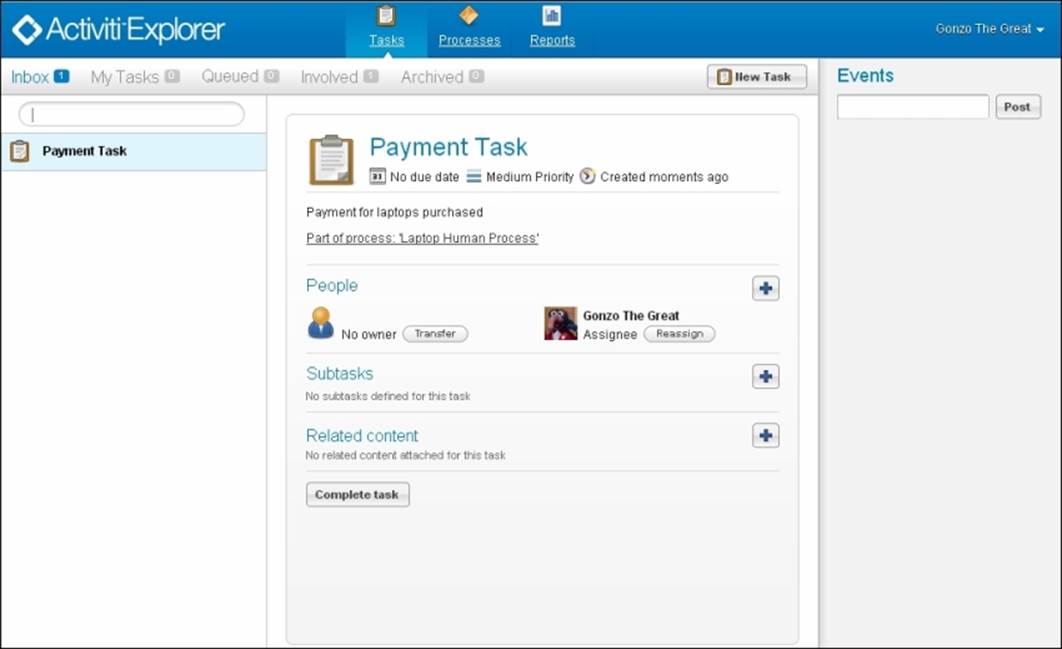This screenshot has width=1062, height=649.
Task: Open the Gonzo The Great user dropdown
Action: 991,29
